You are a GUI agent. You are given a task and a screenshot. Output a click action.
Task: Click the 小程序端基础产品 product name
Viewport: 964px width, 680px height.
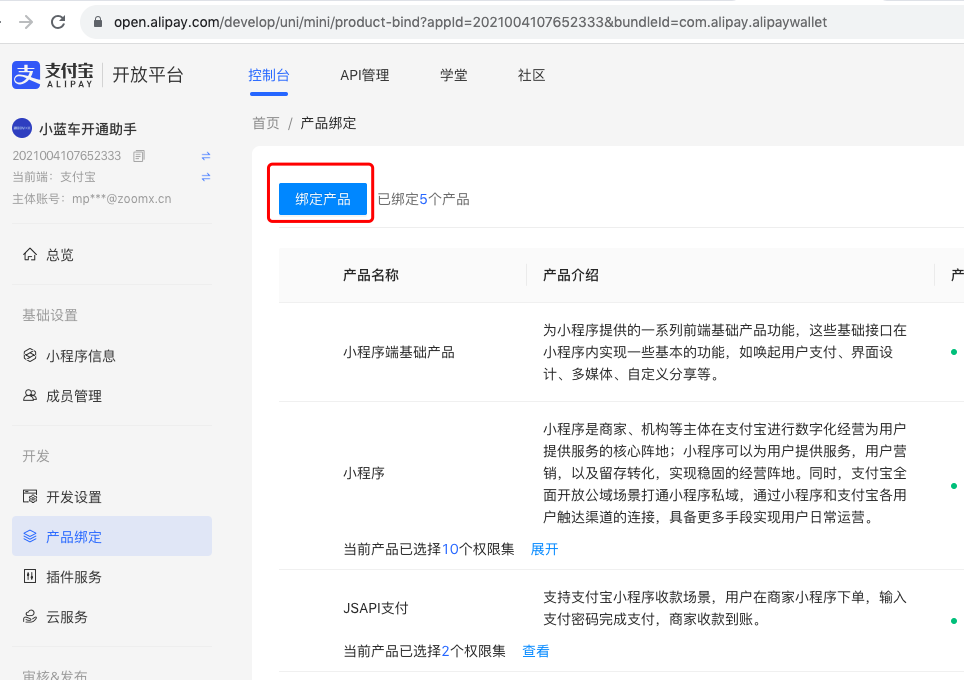[398, 352]
